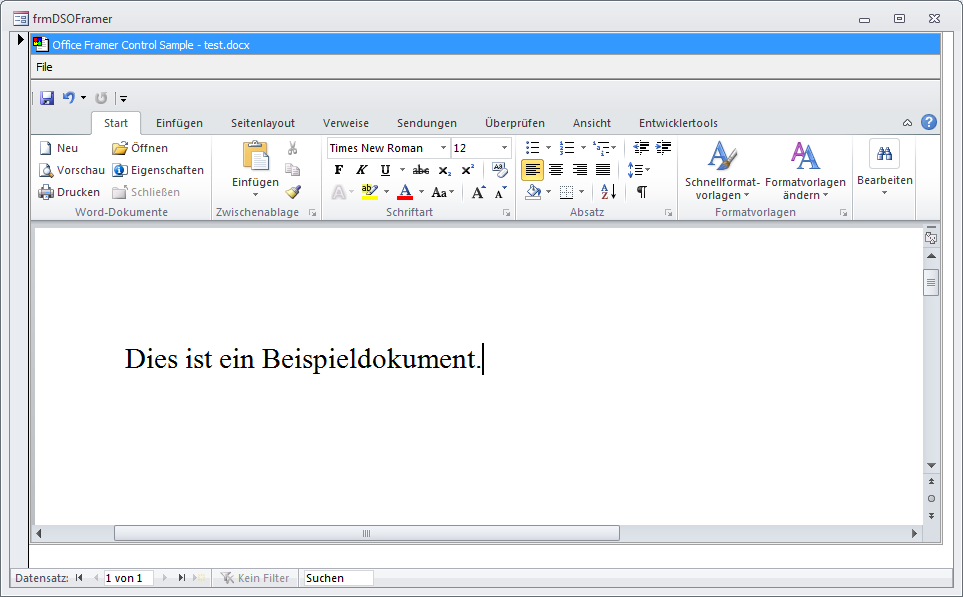This screenshot has width=963, height=597.
Task: Open the Times New Roman font dropdown
Action: pos(443,148)
